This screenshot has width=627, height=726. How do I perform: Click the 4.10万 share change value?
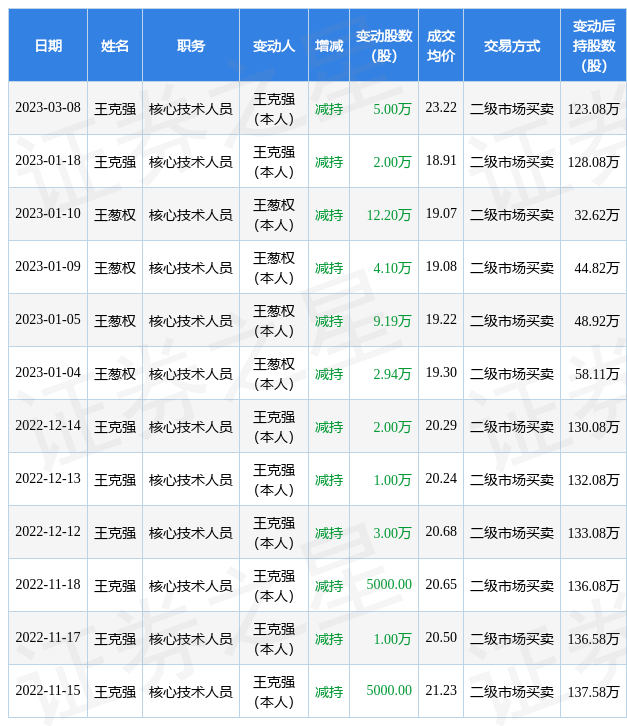pyautogui.click(x=392, y=268)
